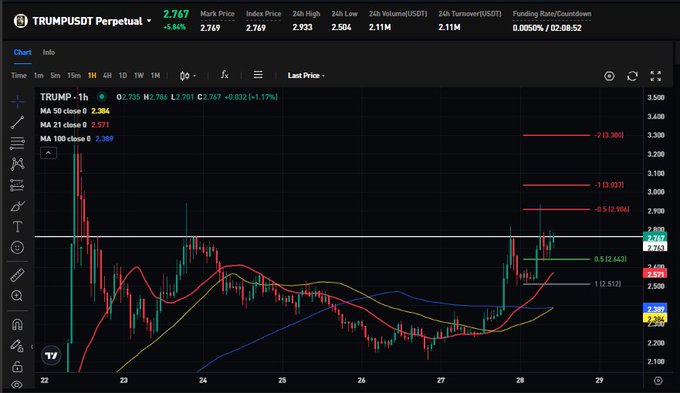Click the Funding Rate/Countdown label
The image size is (680, 393).
[x=552, y=14]
